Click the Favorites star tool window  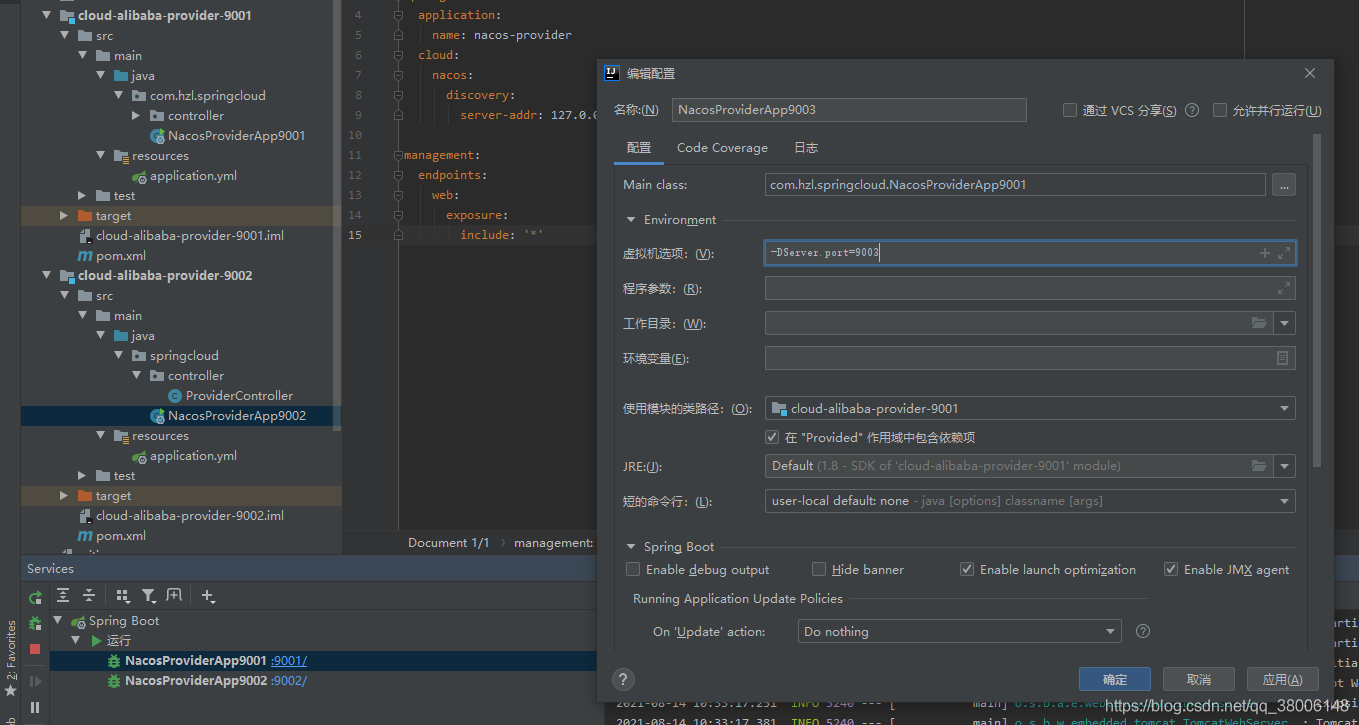coord(11,690)
